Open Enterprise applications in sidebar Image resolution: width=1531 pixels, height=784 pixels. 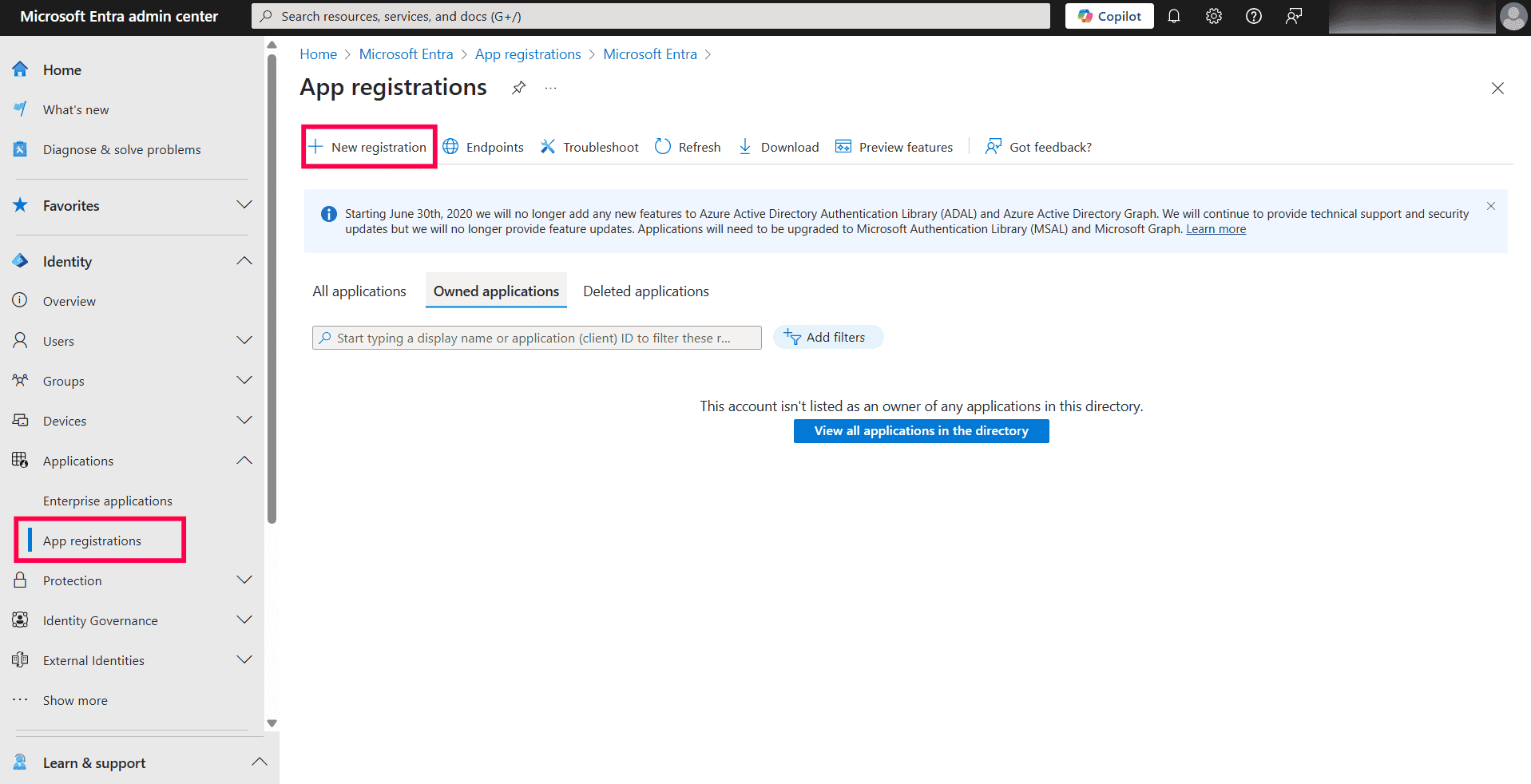(108, 501)
